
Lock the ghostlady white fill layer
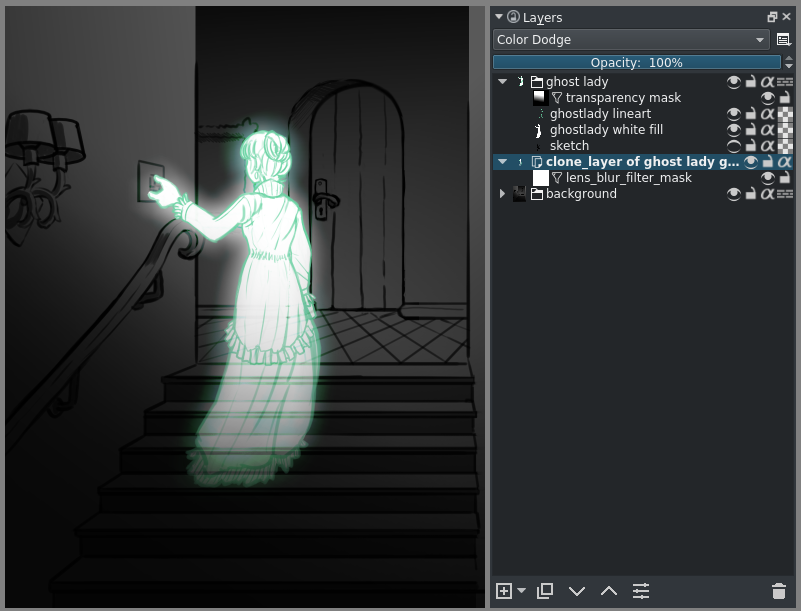(x=751, y=130)
